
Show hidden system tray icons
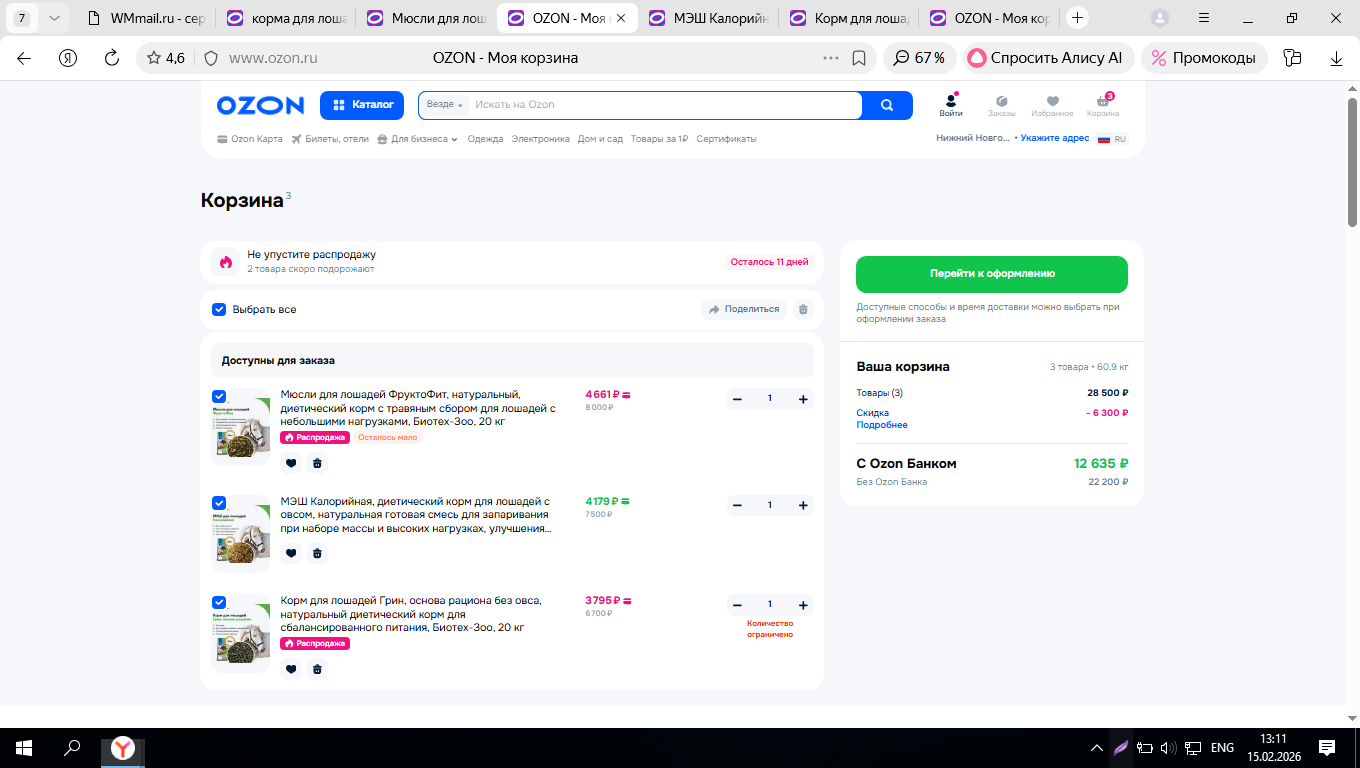[1097, 748]
